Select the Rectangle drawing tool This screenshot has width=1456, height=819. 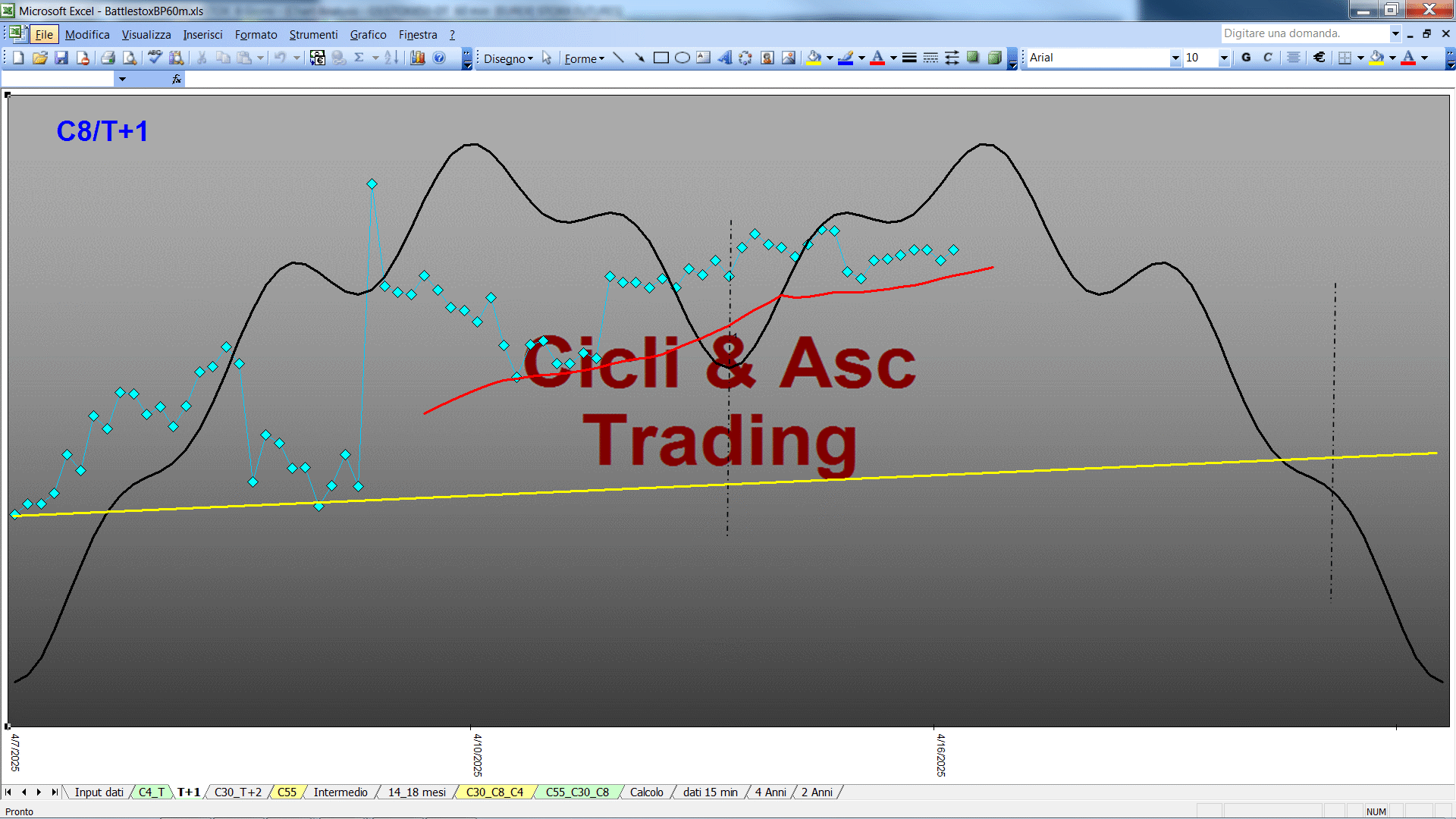coord(661,58)
